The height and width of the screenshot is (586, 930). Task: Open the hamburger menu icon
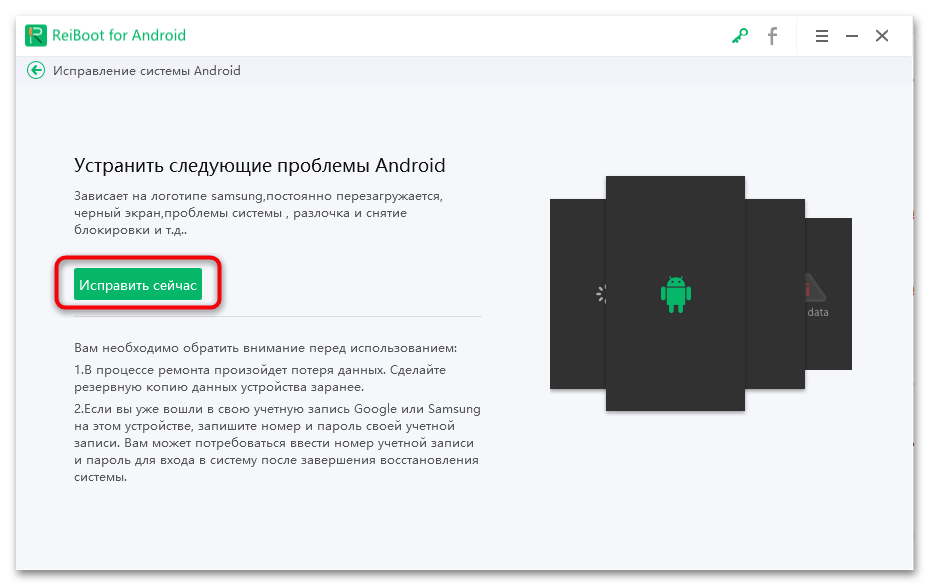pyautogui.click(x=821, y=36)
